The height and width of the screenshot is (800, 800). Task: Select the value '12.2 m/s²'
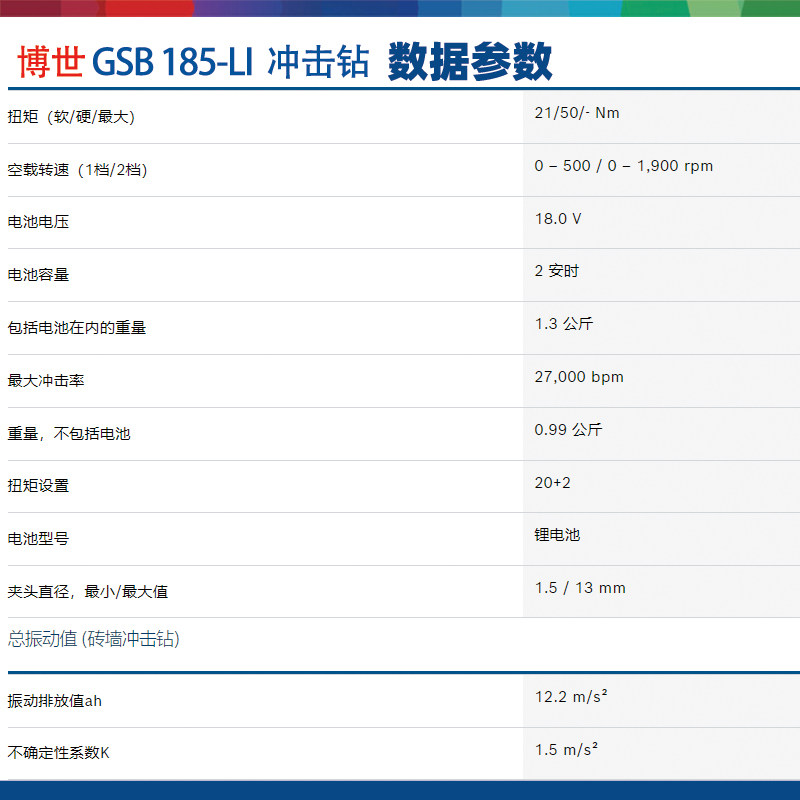[571, 696]
